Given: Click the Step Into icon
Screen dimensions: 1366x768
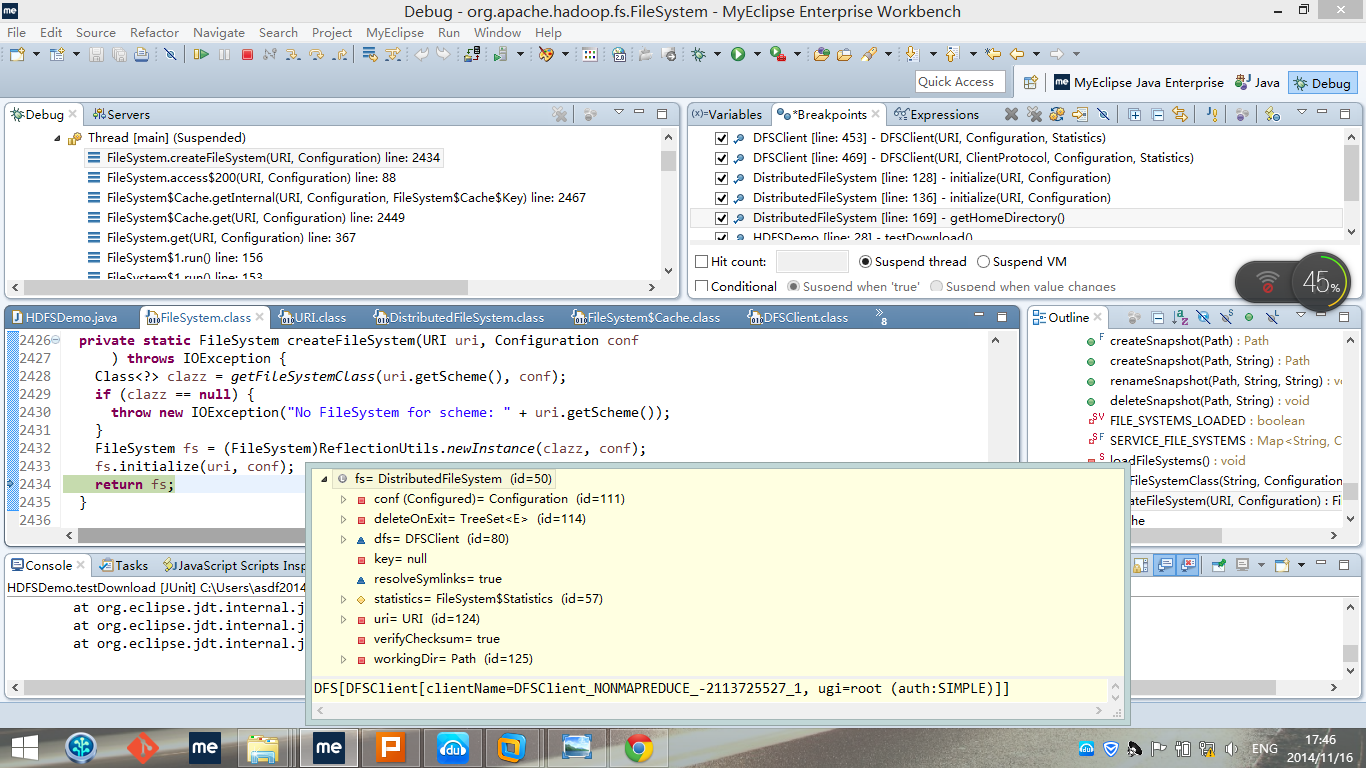Looking at the screenshot, I should (292, 54).
